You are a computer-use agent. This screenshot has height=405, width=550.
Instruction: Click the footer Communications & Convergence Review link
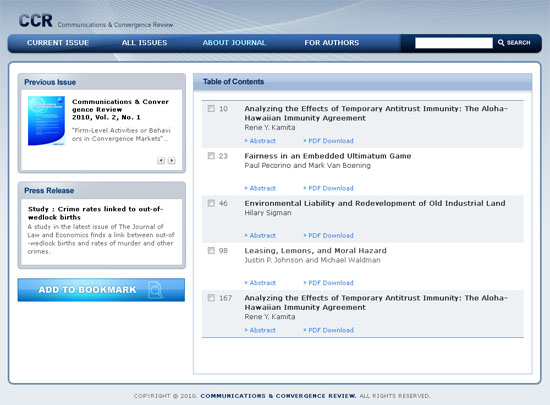click(x=278, y=396)
